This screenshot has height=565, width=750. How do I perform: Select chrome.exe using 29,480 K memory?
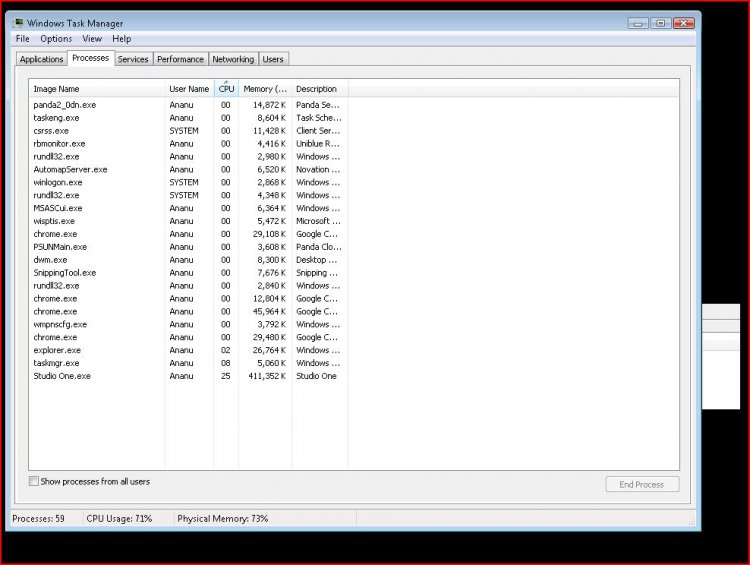tap(188, 337)
